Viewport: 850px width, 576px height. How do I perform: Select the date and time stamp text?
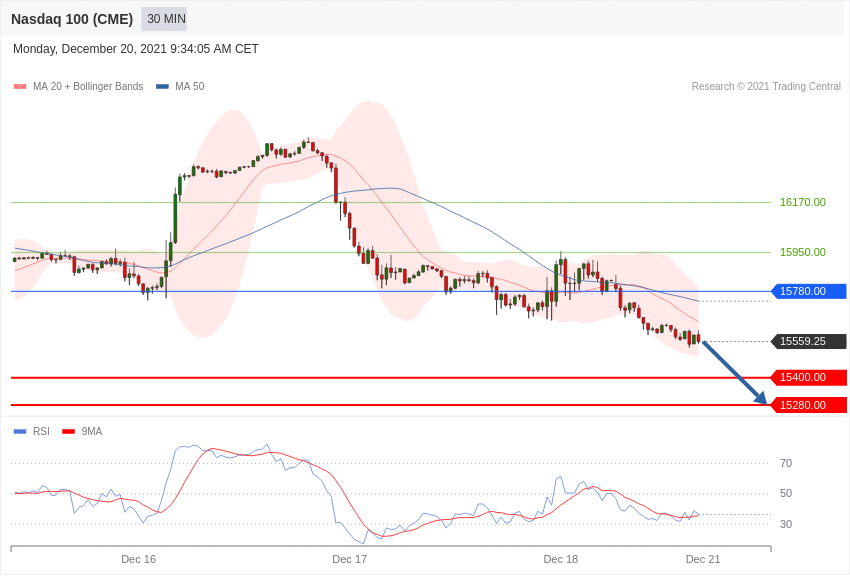136,49
